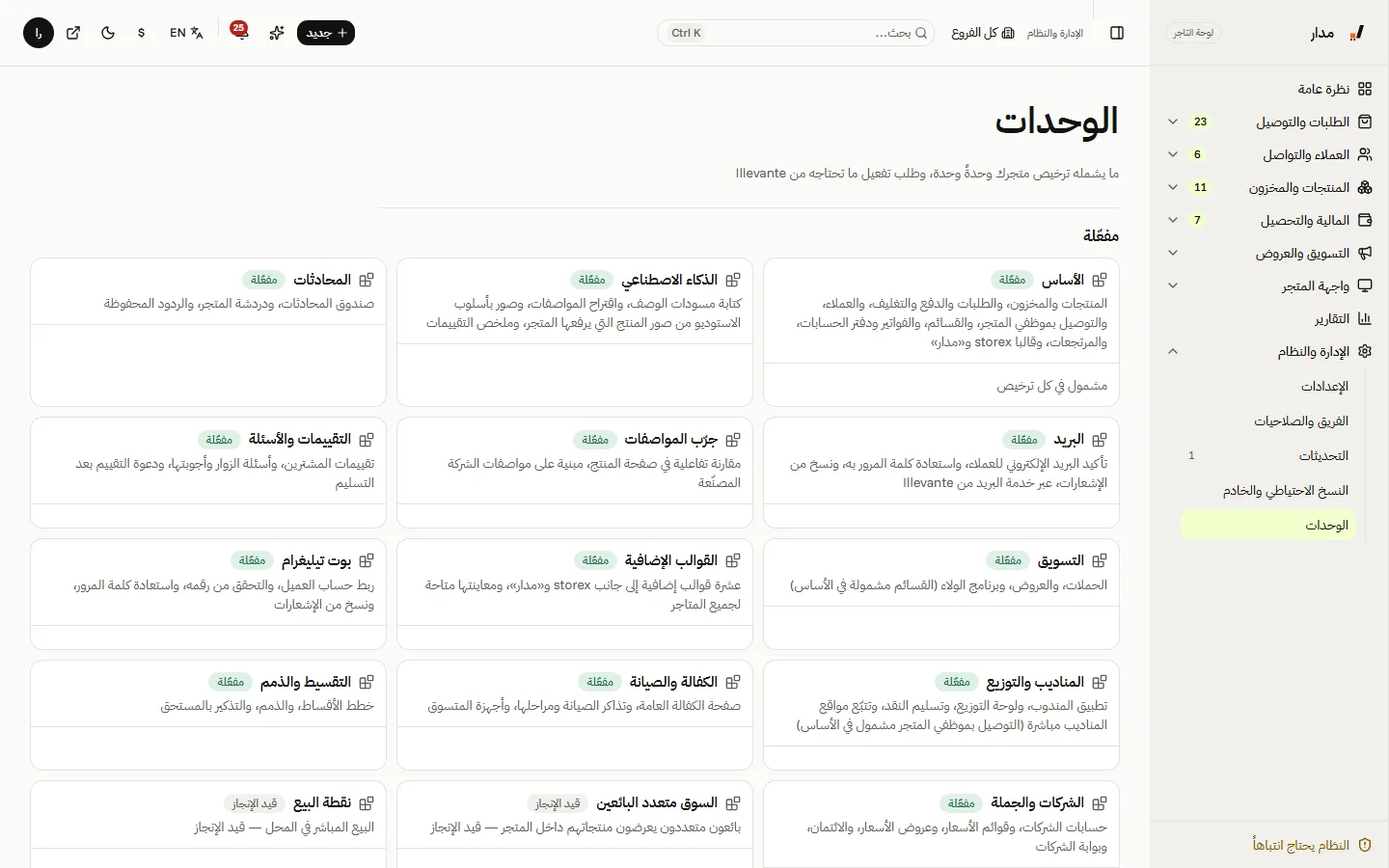Expand the المالية والتحصيل chevron

pos(1173,220)
